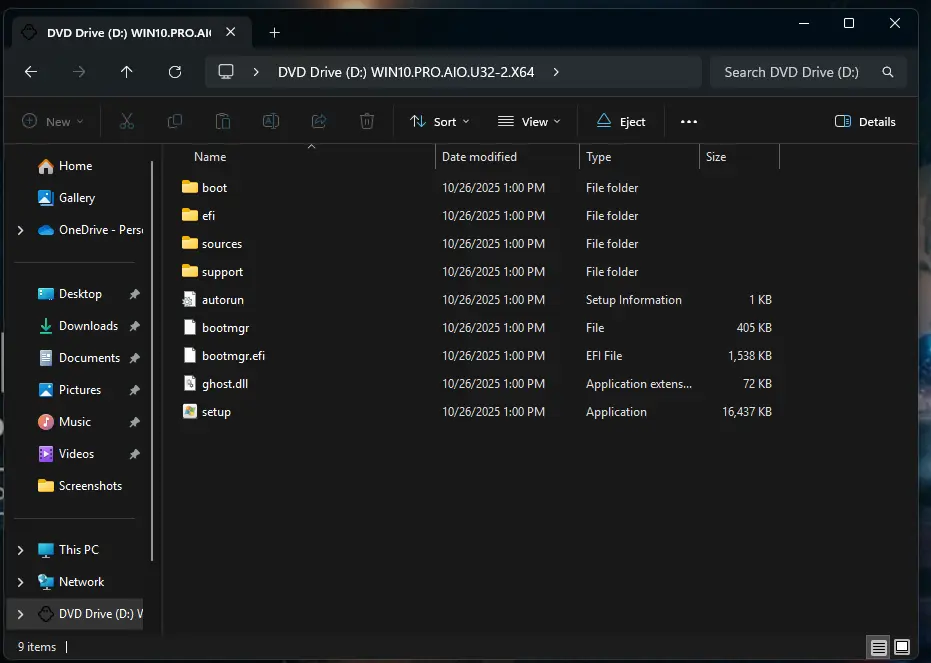Select the bootmgr file icon

click(x=189, y=327)
